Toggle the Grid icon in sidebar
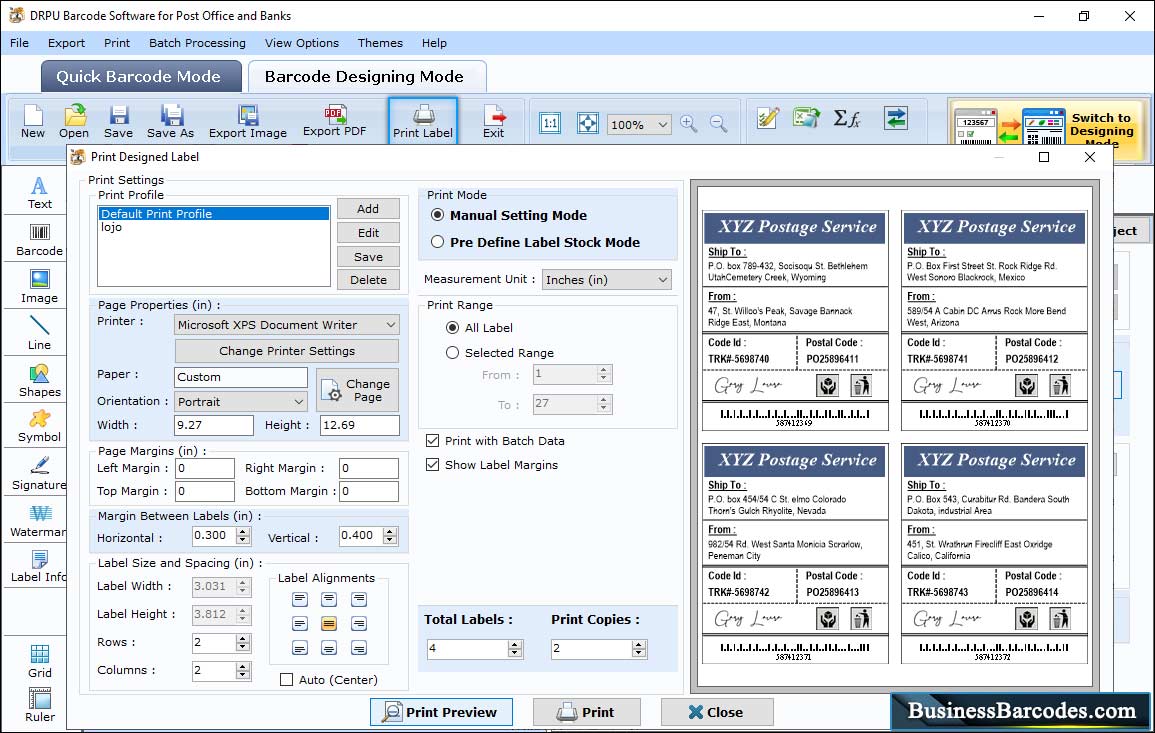1155x733 pixels. (x=39, y=661)
